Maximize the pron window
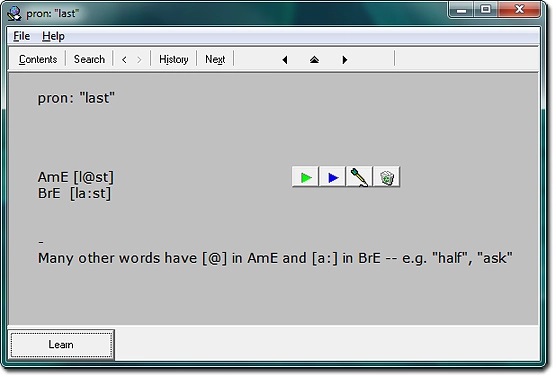The width and height of the screenshot is (556, 377). pyautogui.click(x=486, y=10)
